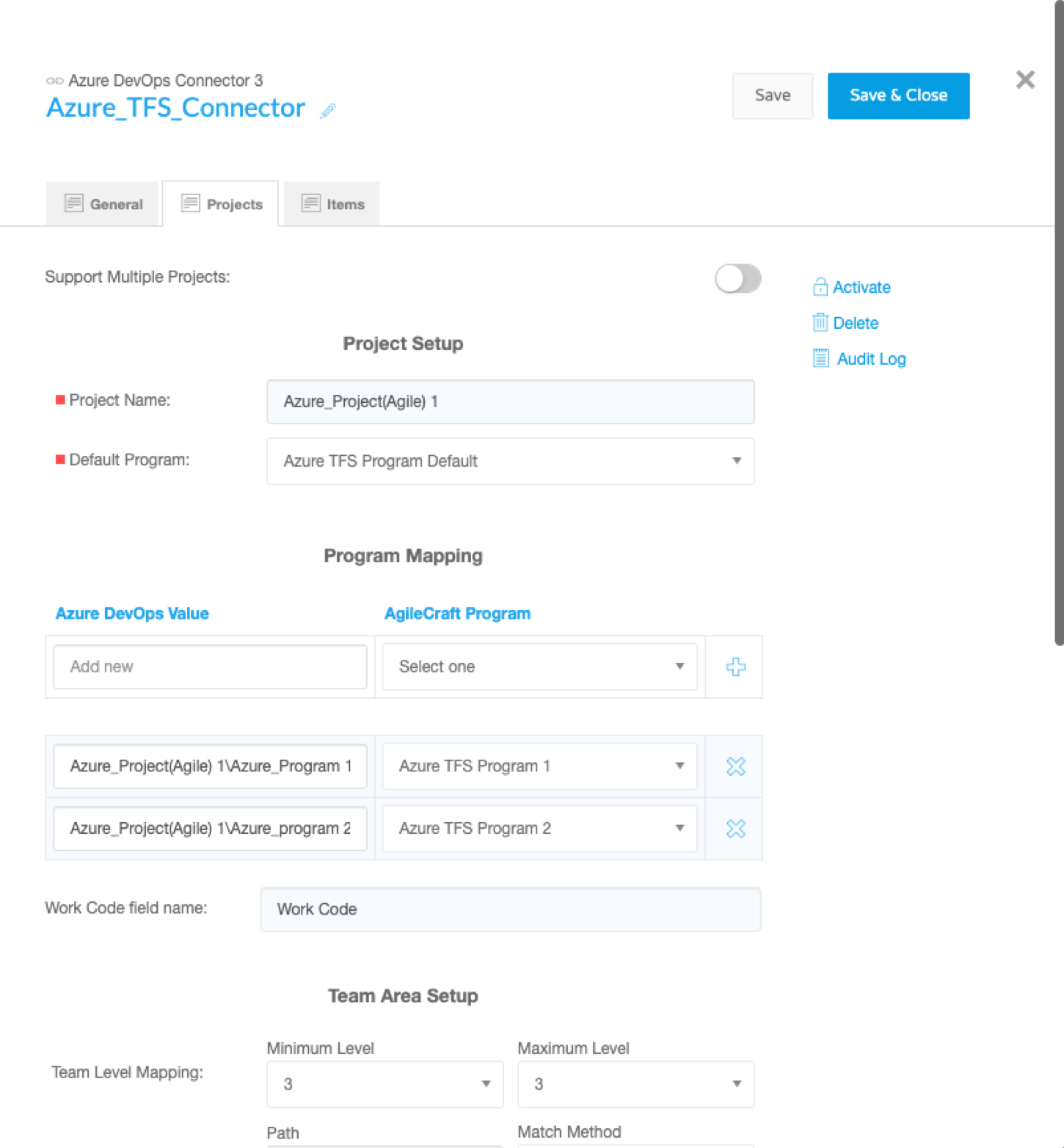
Task: Click the Add new Azure DevOps value field
Action: (210, 666)
